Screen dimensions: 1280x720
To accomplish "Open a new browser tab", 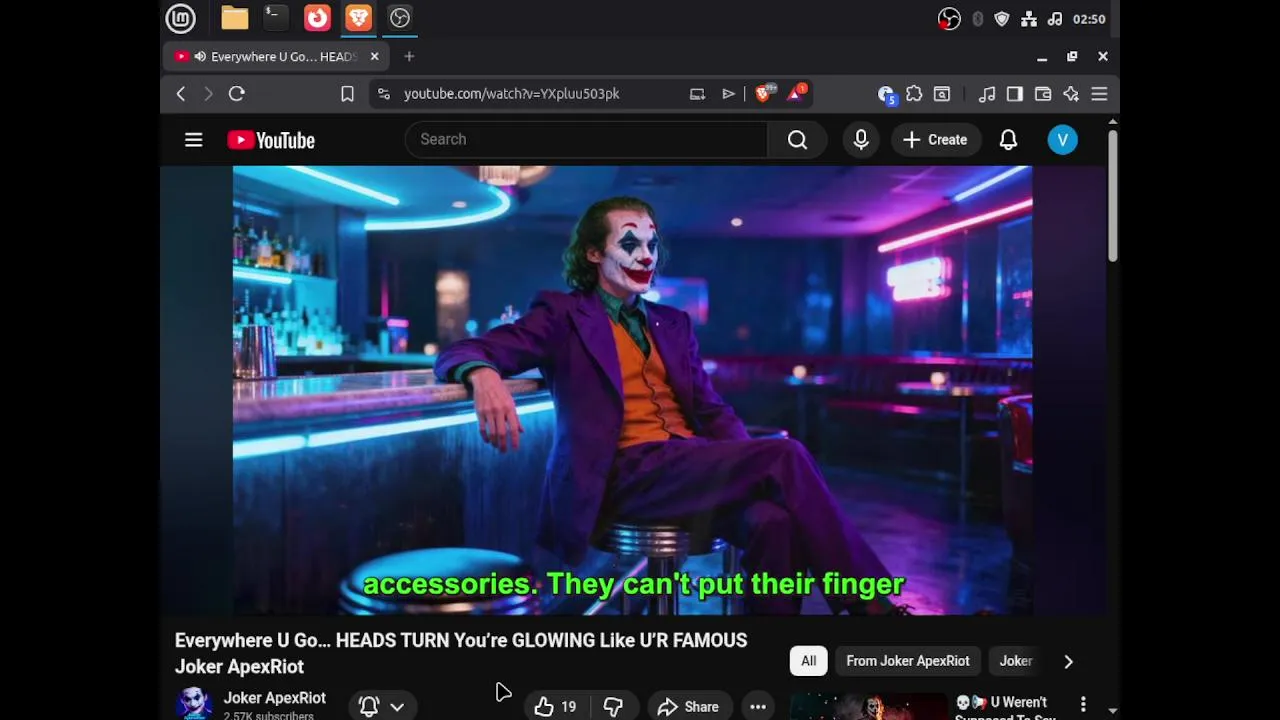I will click(409, 57).
